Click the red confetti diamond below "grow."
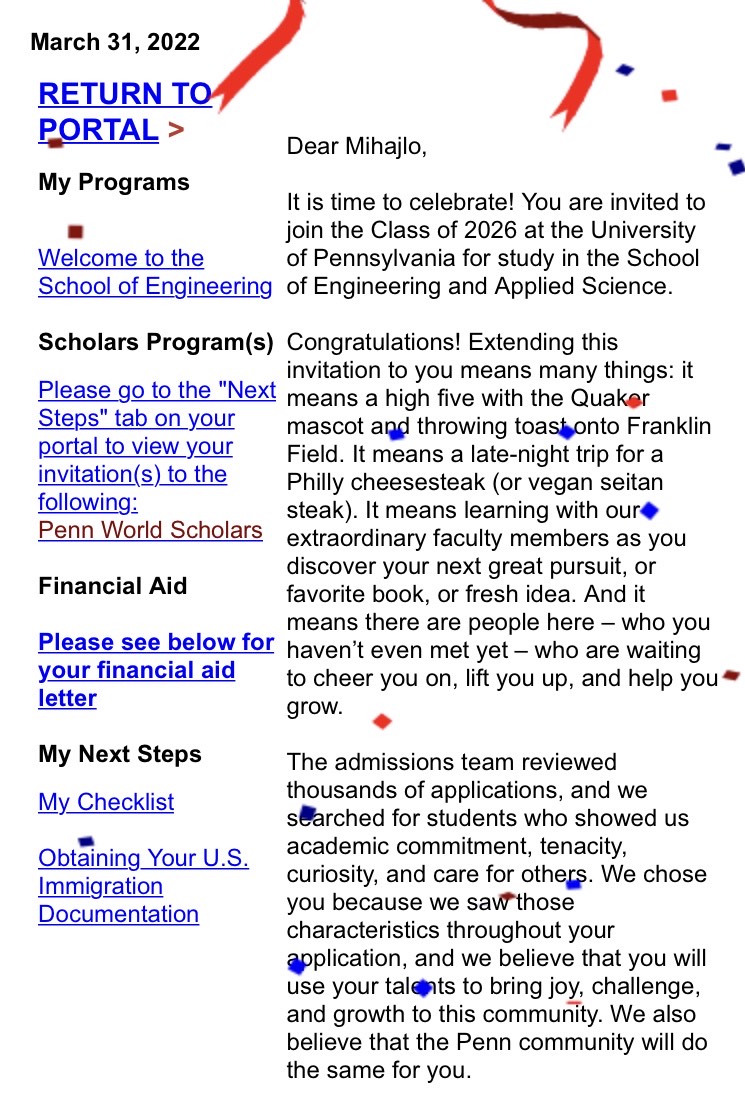Image resolution: width=745 pixels, height=1094 pixels. [382, 721]
